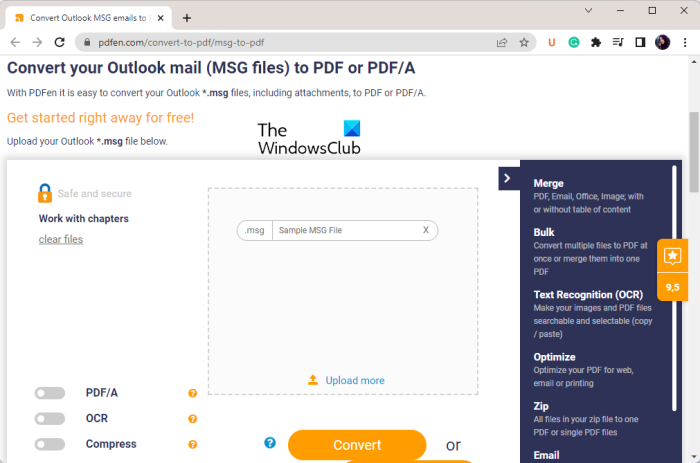Click the 9,5 rating score
700x463 pixels.
tap(672, 287)
